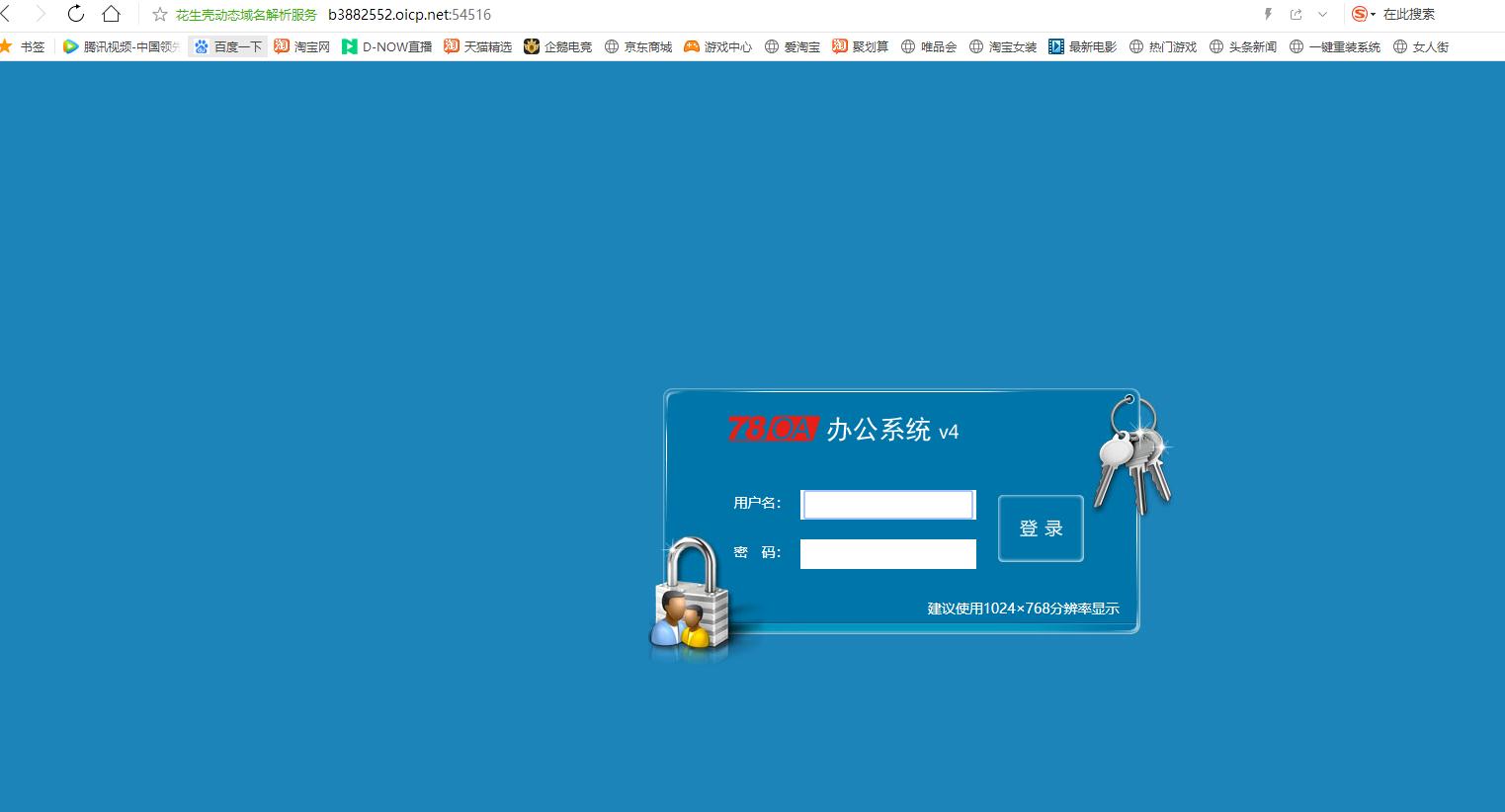Click the page share icon
Image resolution: width=1505 pixels, height=812 pixels.
(x=1296, y=14)
